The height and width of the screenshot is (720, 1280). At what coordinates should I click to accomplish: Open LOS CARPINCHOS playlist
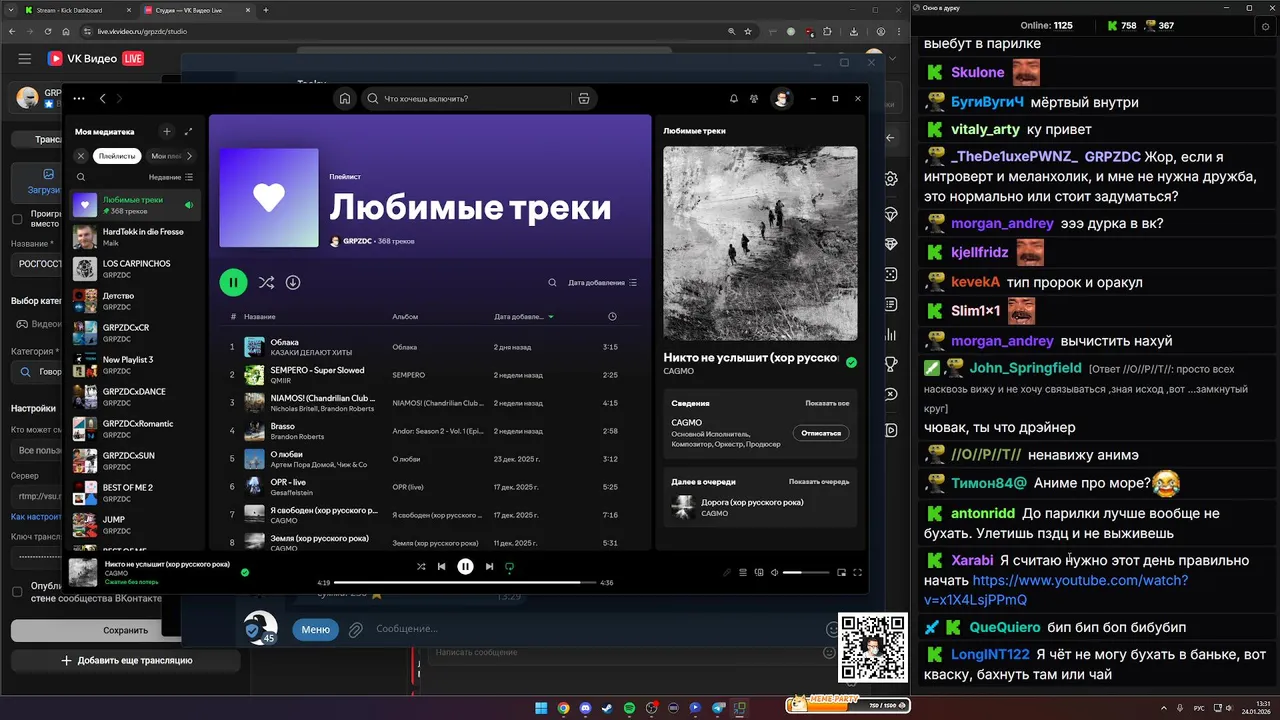pyautogui.click(x=136, y=269)
